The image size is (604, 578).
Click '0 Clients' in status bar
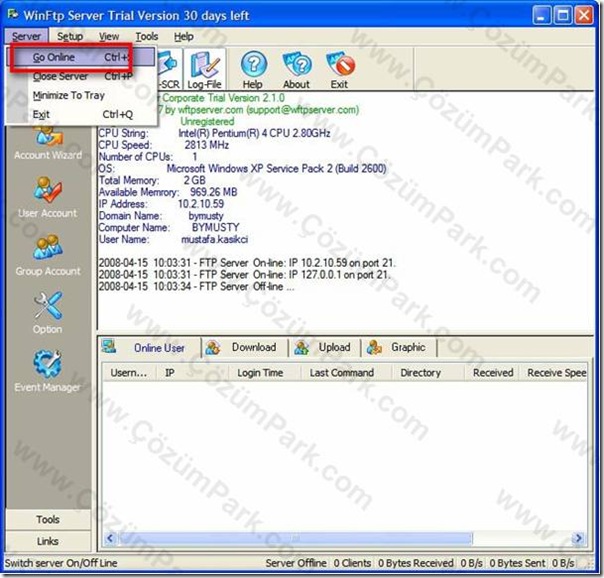(x=352, y=563)
